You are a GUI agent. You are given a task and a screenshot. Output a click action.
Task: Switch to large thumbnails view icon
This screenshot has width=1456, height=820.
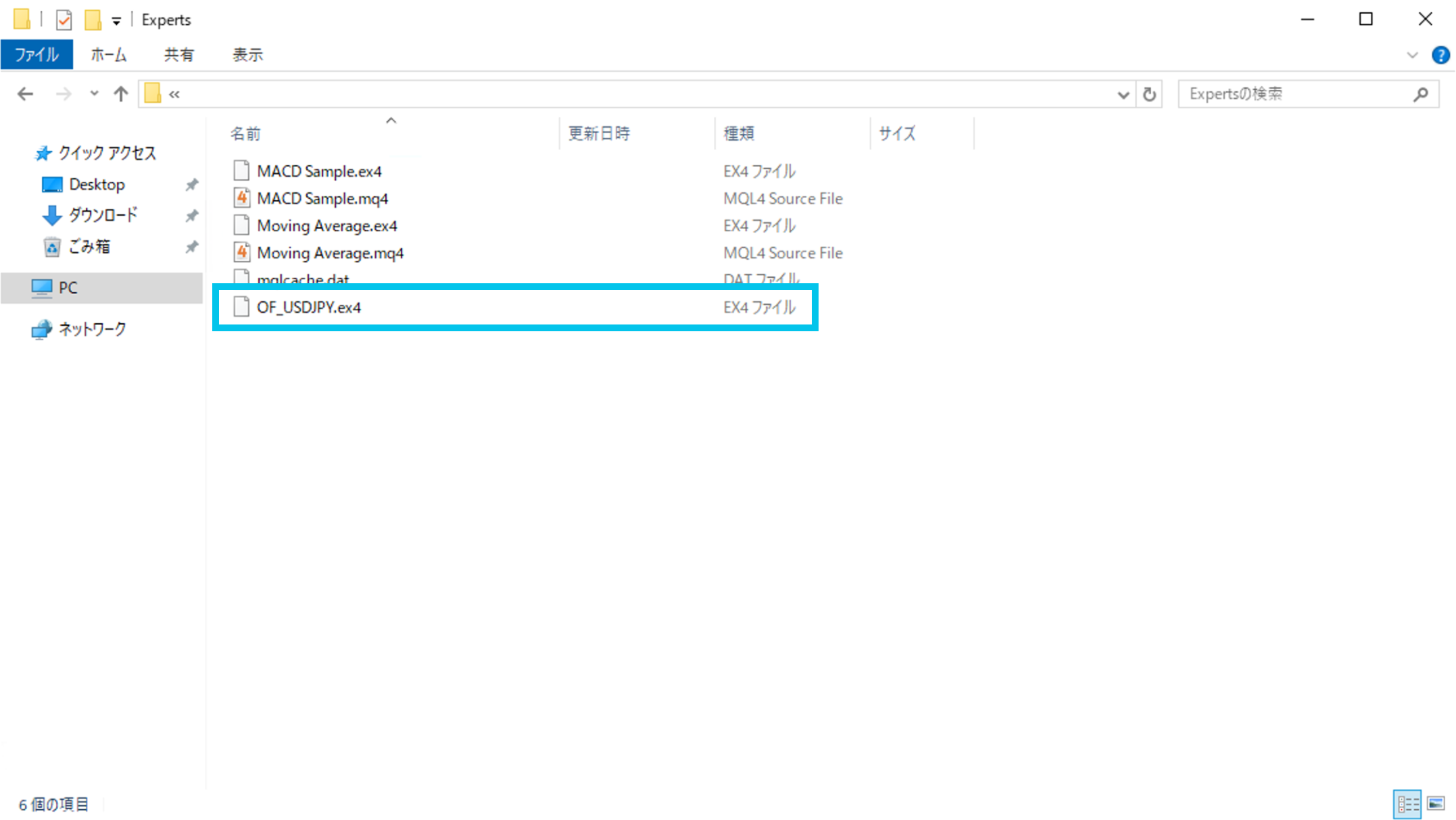coord(1436,804)
